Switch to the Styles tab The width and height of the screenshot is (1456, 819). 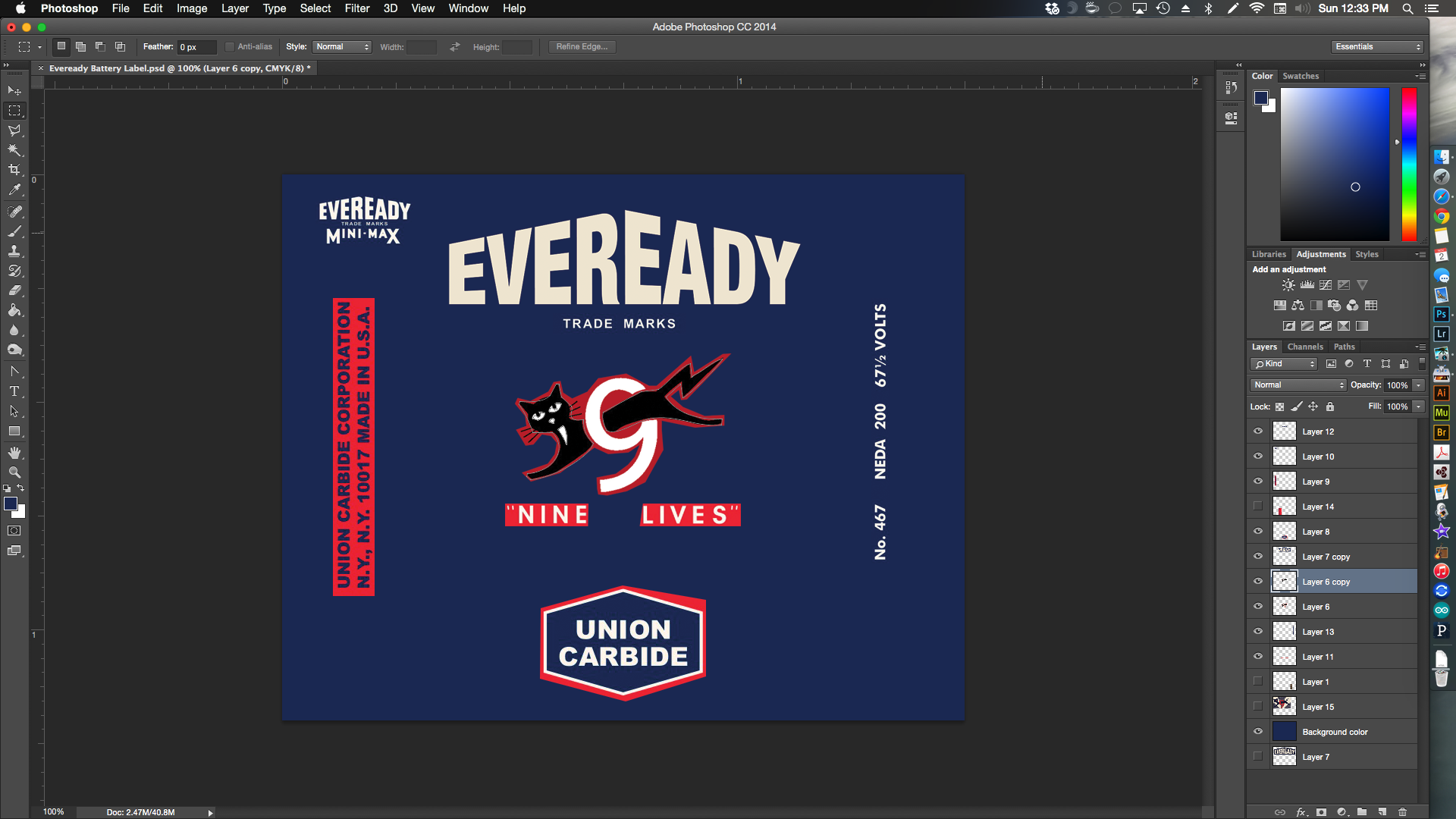pos(1367,254)
